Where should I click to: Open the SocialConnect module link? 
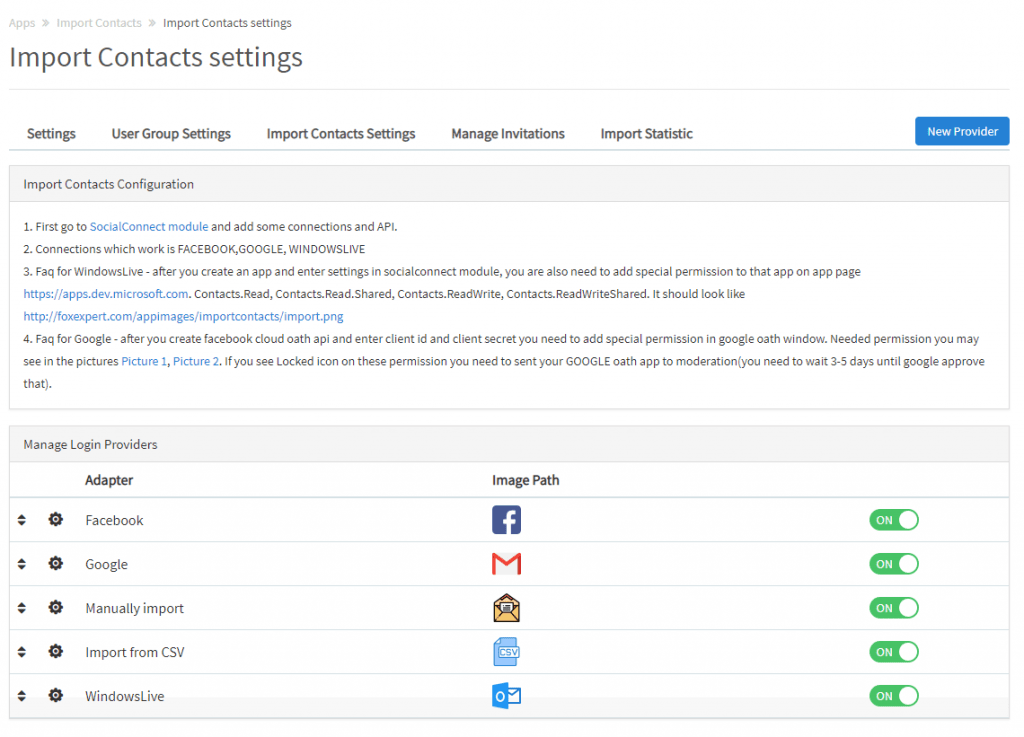148,226
